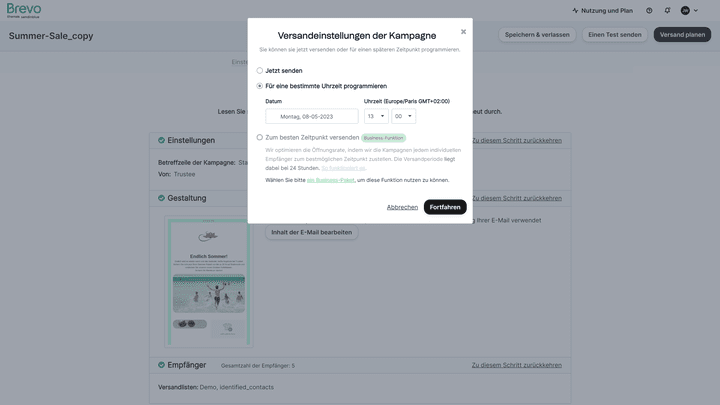Click the user avatar icon
720x405 pixels.
[685, 11]
